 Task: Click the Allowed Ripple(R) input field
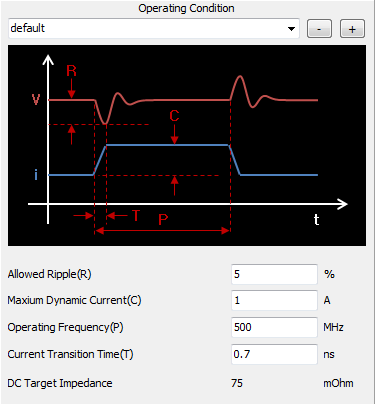[274, 274]
